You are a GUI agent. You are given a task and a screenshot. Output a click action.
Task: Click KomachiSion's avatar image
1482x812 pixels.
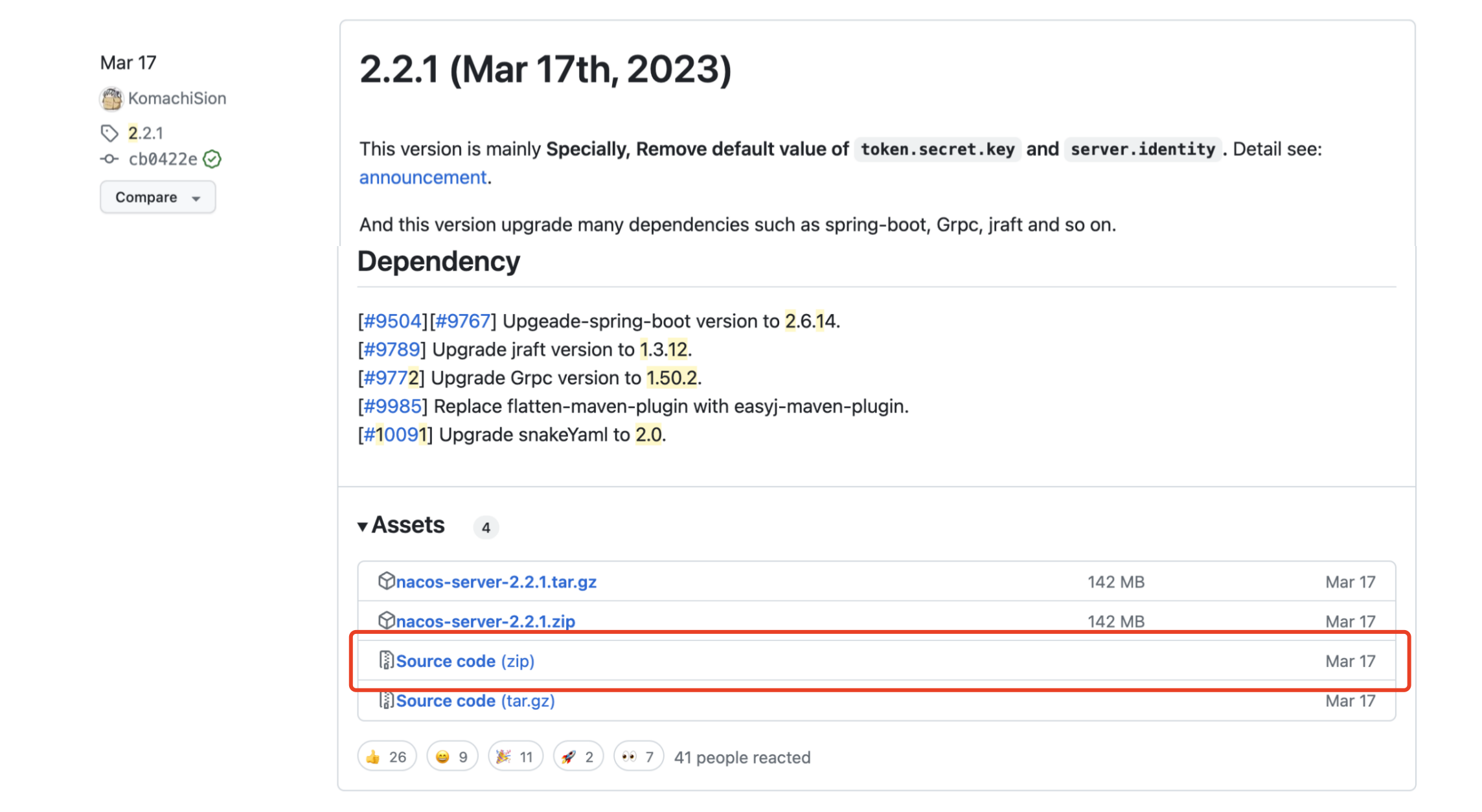pos(111,98)
